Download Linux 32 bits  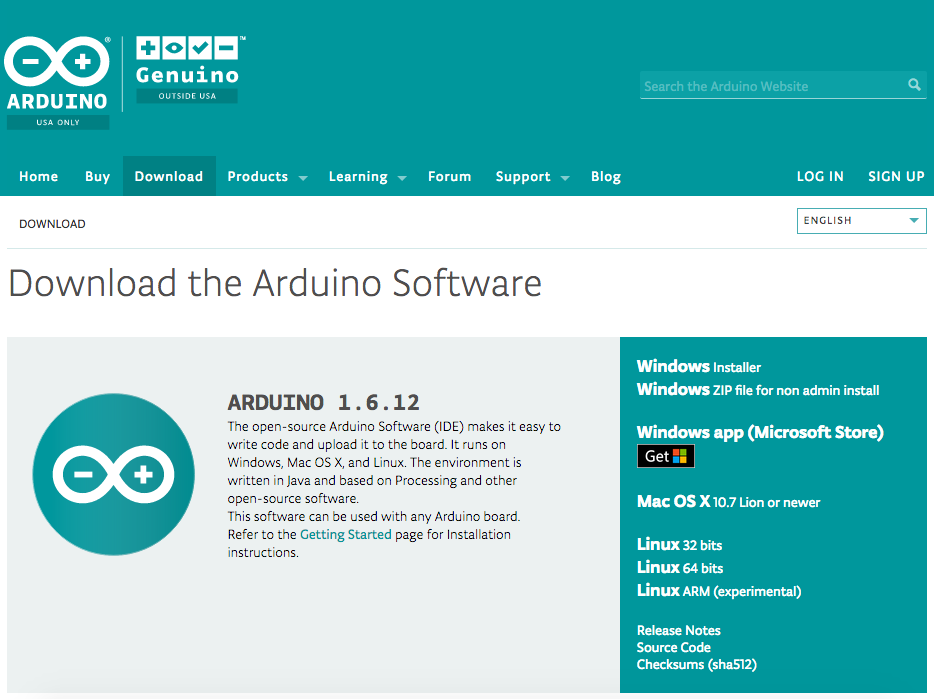680,545
